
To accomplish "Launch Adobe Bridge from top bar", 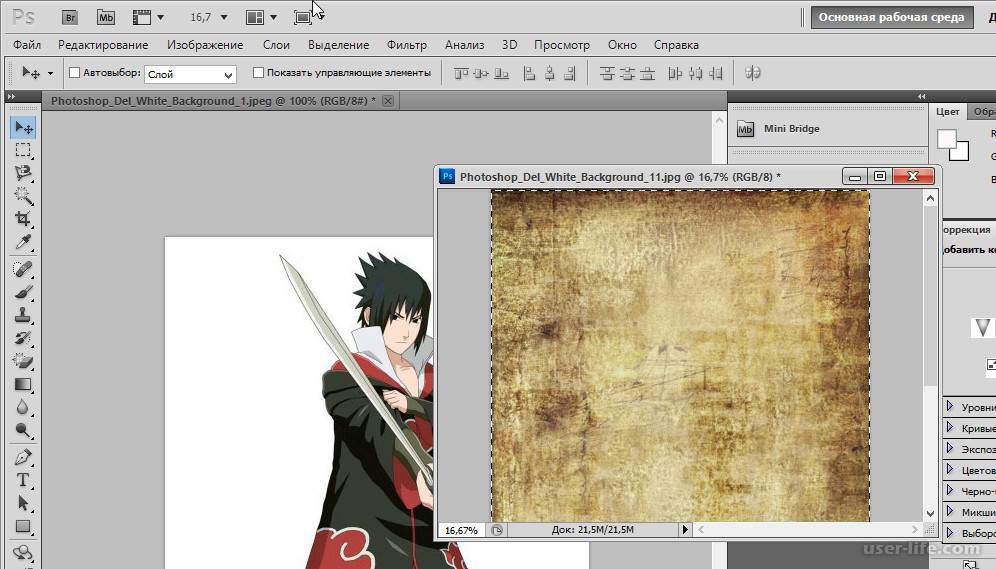I will [69, 17].
